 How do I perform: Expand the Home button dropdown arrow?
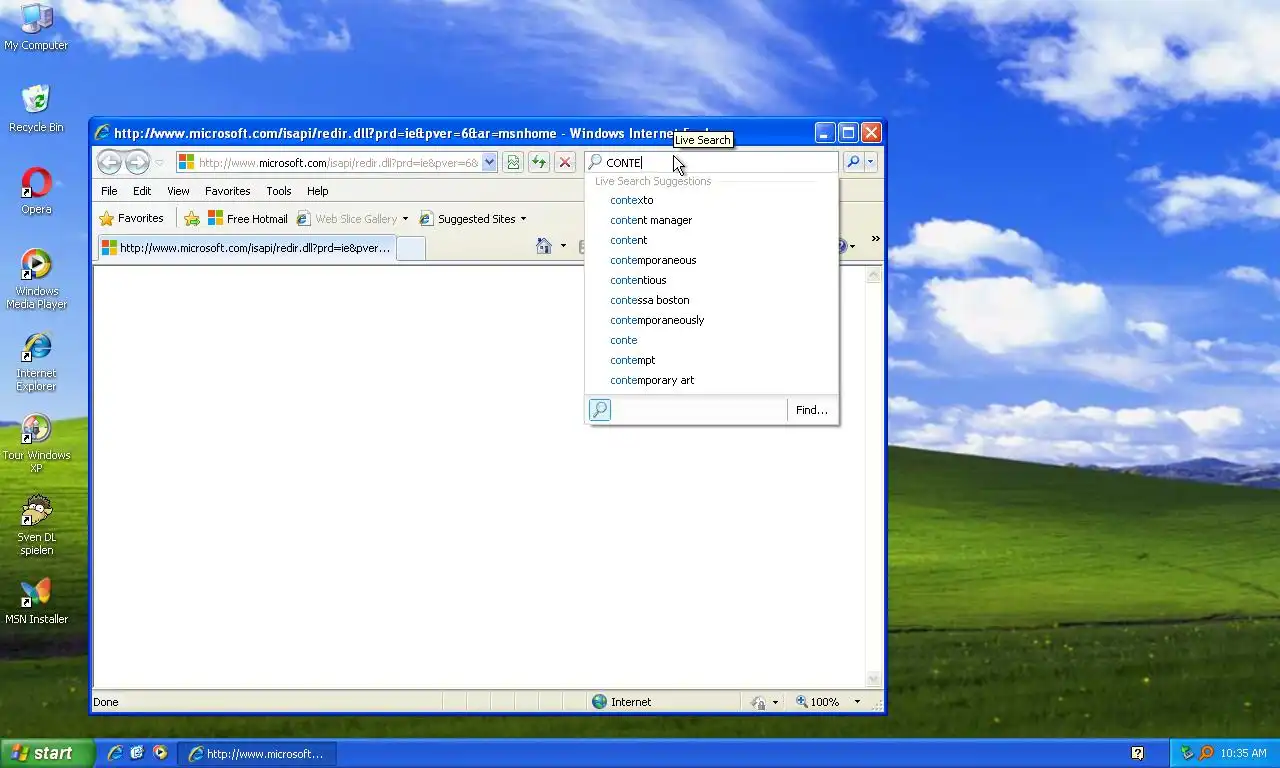click(x=563, y=246)
